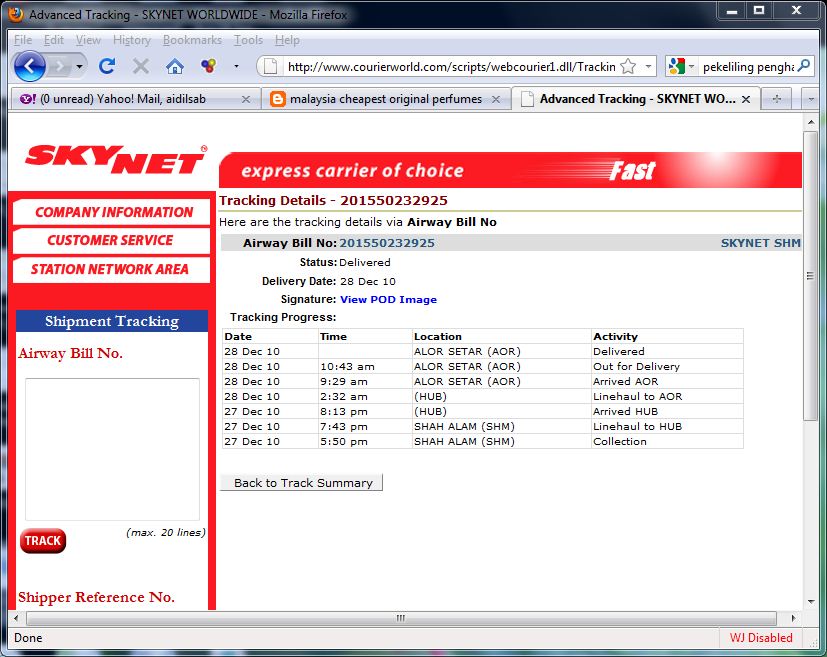Open STATION NETWORK AREA menu item
Image resolution: width=827 pixels, height=657 pixels.
pyautogui.click(x=112, y=269)
